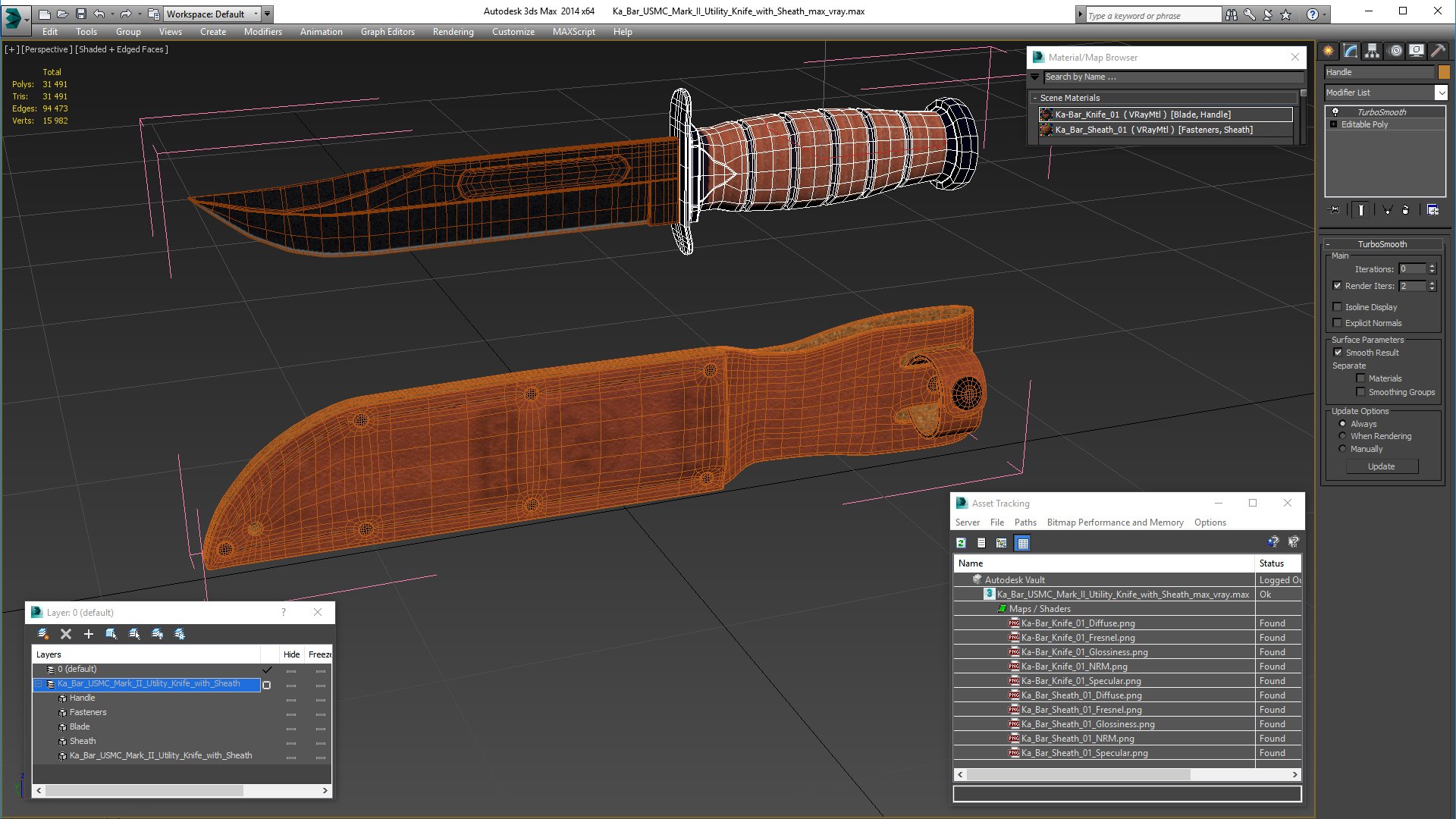Expand the Editable Poly stack entry
1456x819 pixels.
pyautogui.click(x=1334, y=124)
